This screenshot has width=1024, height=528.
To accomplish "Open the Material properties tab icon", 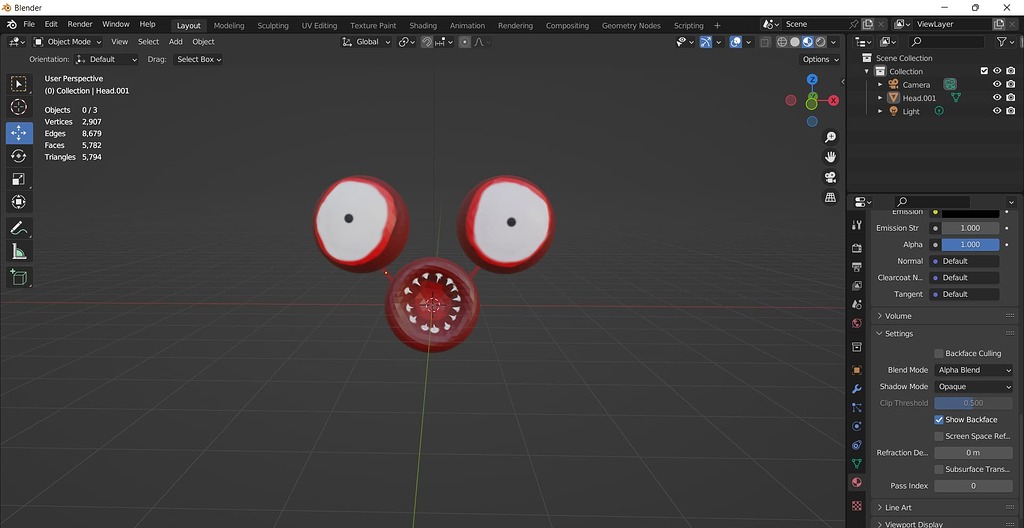I will (857, 482).
